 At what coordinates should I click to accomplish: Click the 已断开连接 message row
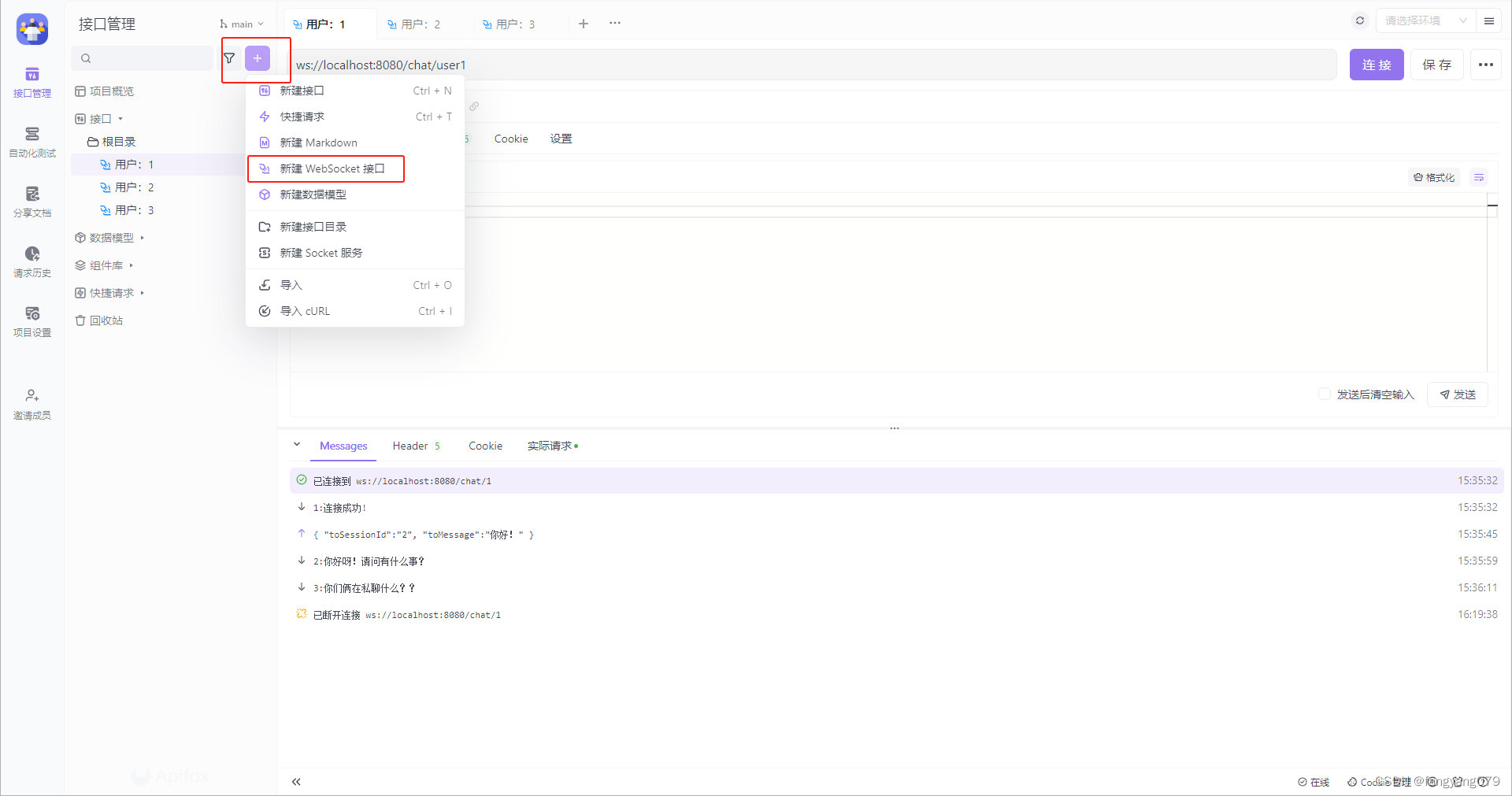click(x=896, y=614)
